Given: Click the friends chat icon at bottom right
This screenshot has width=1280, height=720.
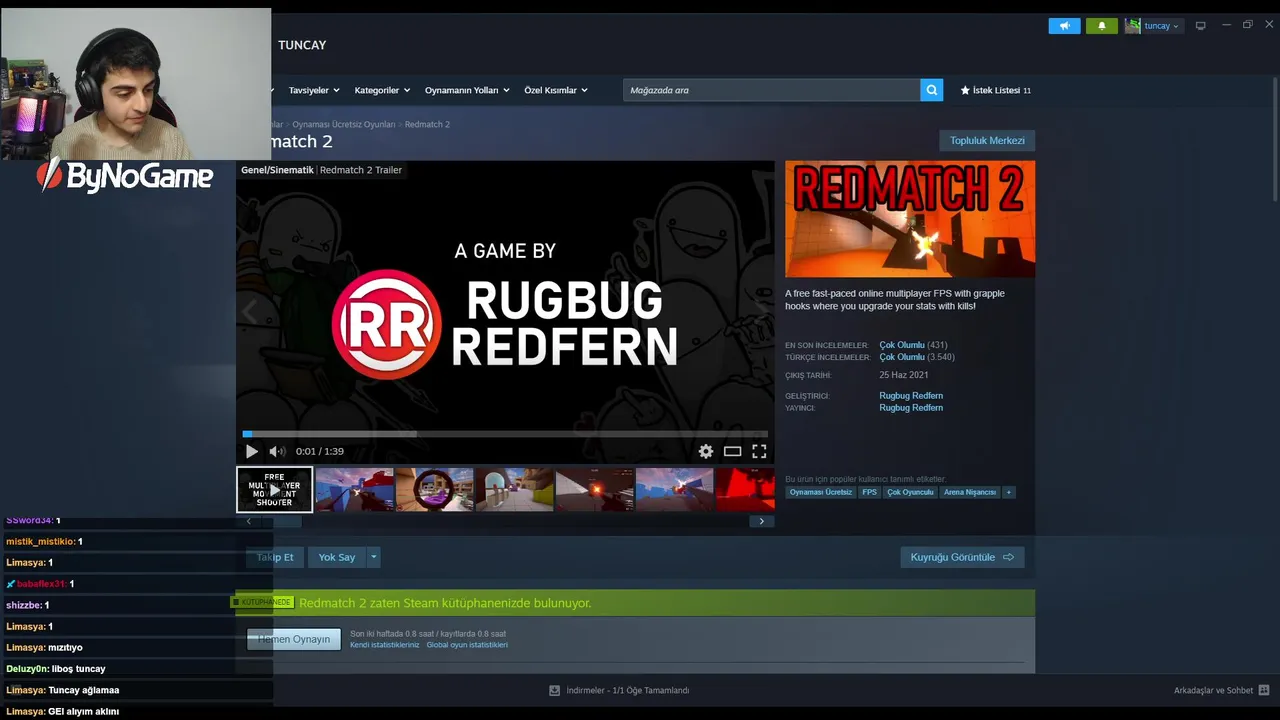Looking at the screenshot, I should (1264, 690).
